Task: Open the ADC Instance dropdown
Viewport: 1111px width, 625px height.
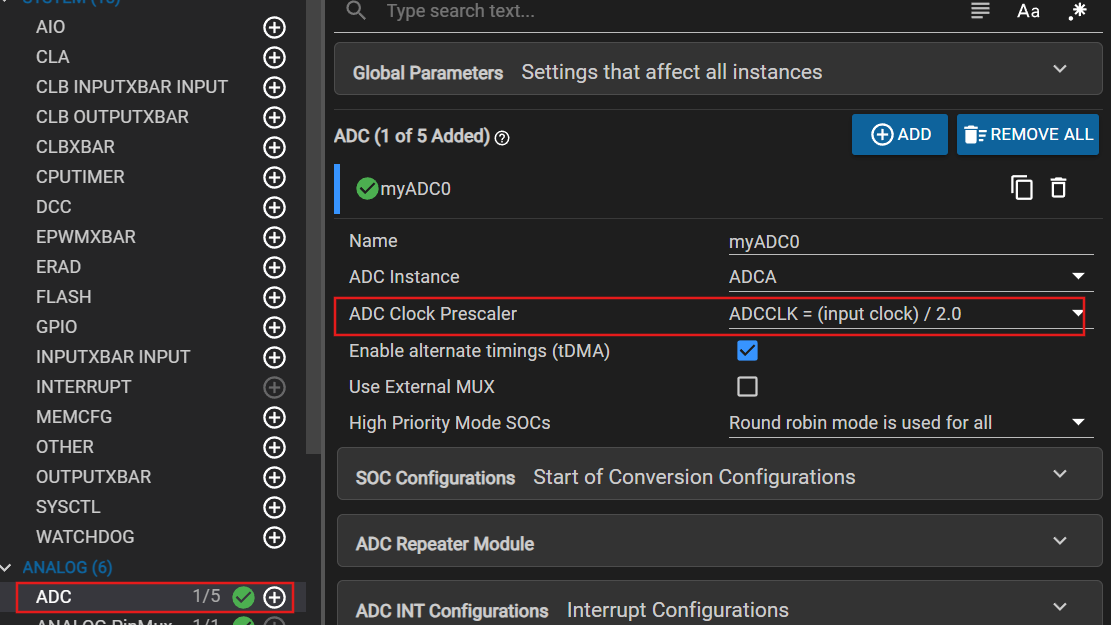Action: tap(910, 276)
